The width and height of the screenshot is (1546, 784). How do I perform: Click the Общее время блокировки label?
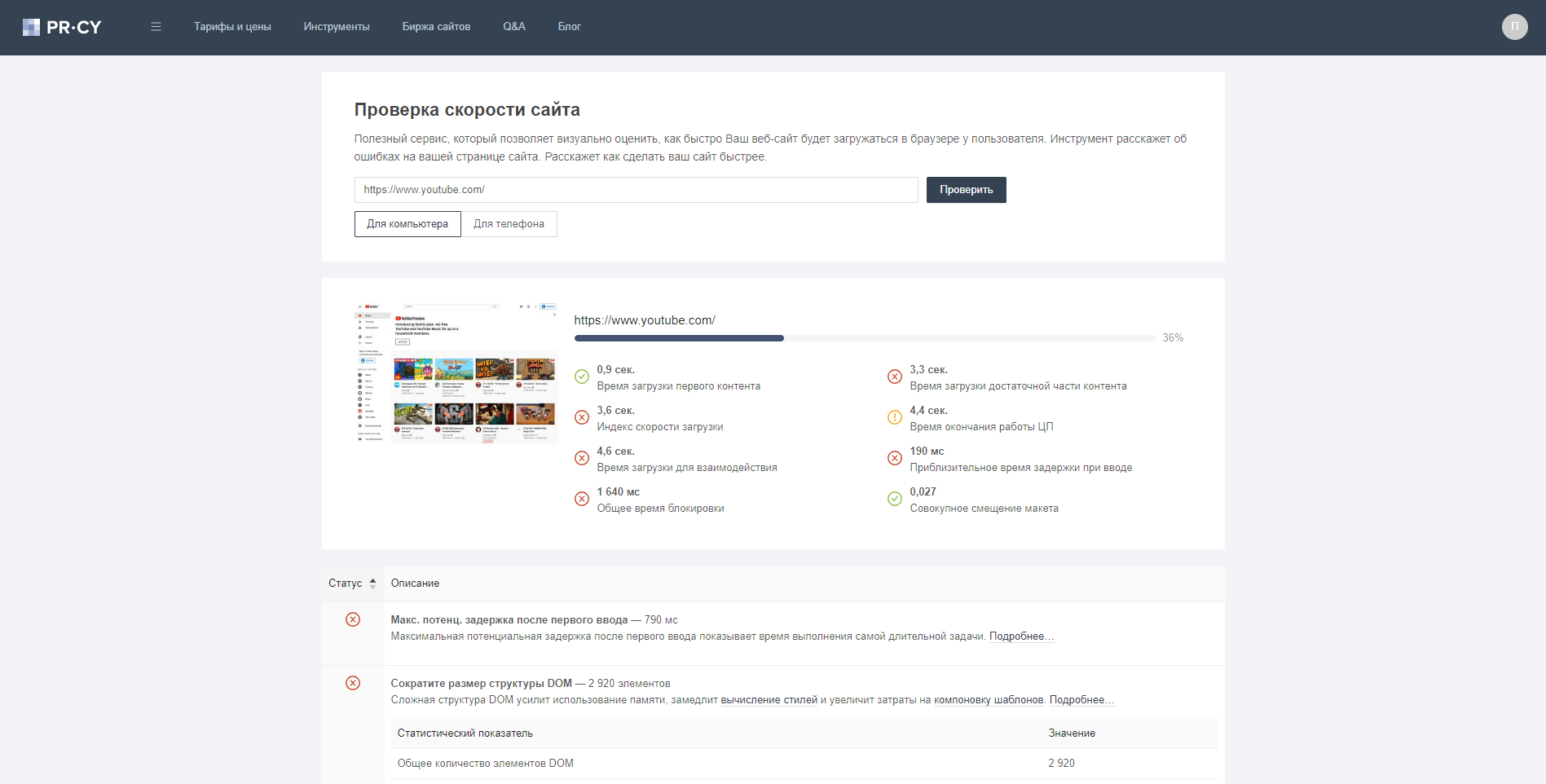tap(661, 509)
